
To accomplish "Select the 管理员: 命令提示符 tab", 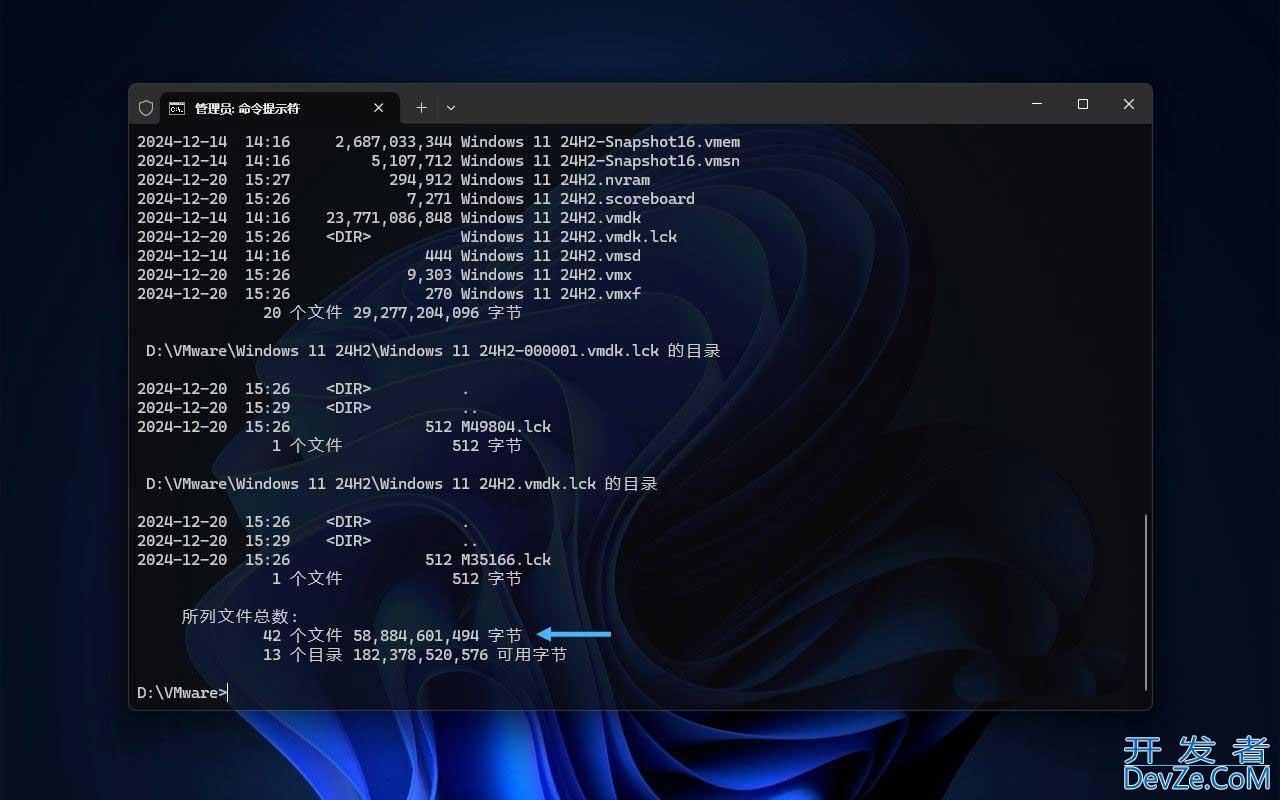I will 279,108.
